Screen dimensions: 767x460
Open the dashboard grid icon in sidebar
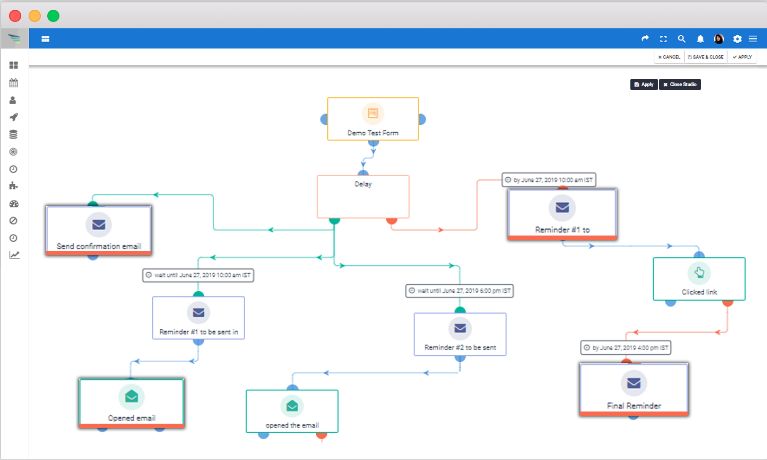14,65
